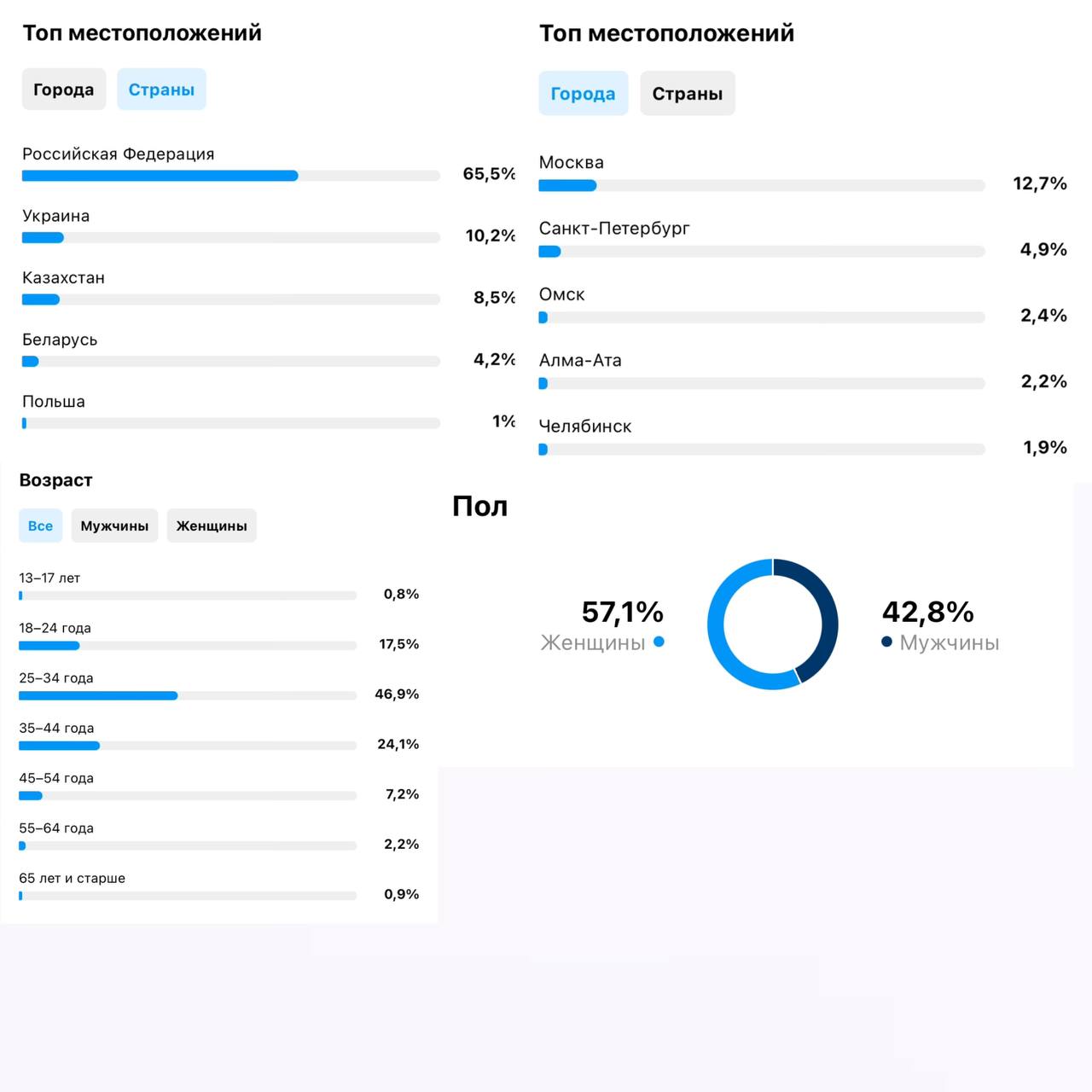Select the Все age filter
1092x1092 pixels.
tap(40, 526)
